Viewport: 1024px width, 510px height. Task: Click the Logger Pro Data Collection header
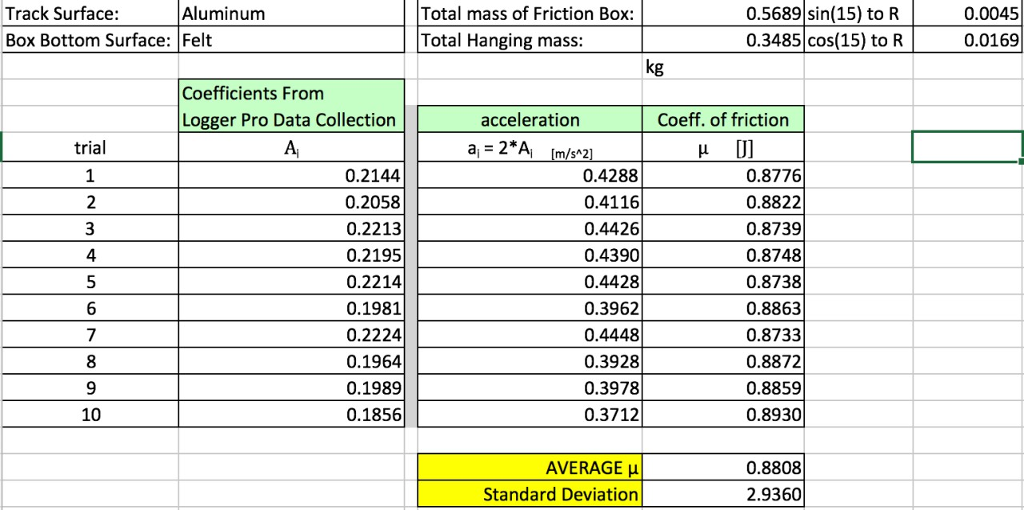coord(288,120)
